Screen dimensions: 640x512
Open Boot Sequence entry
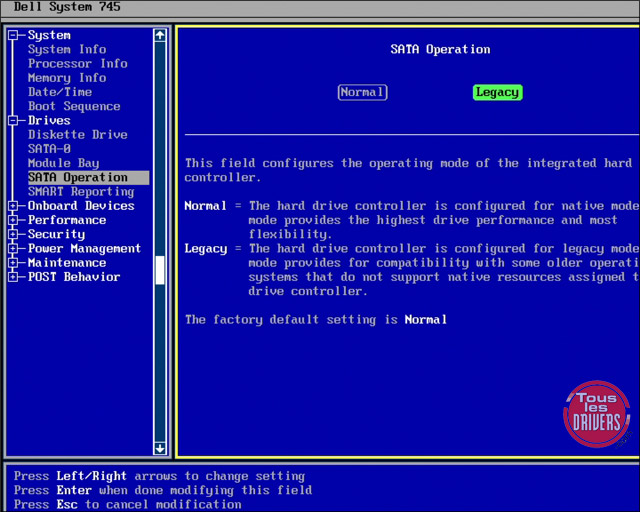tap(74, 106)
